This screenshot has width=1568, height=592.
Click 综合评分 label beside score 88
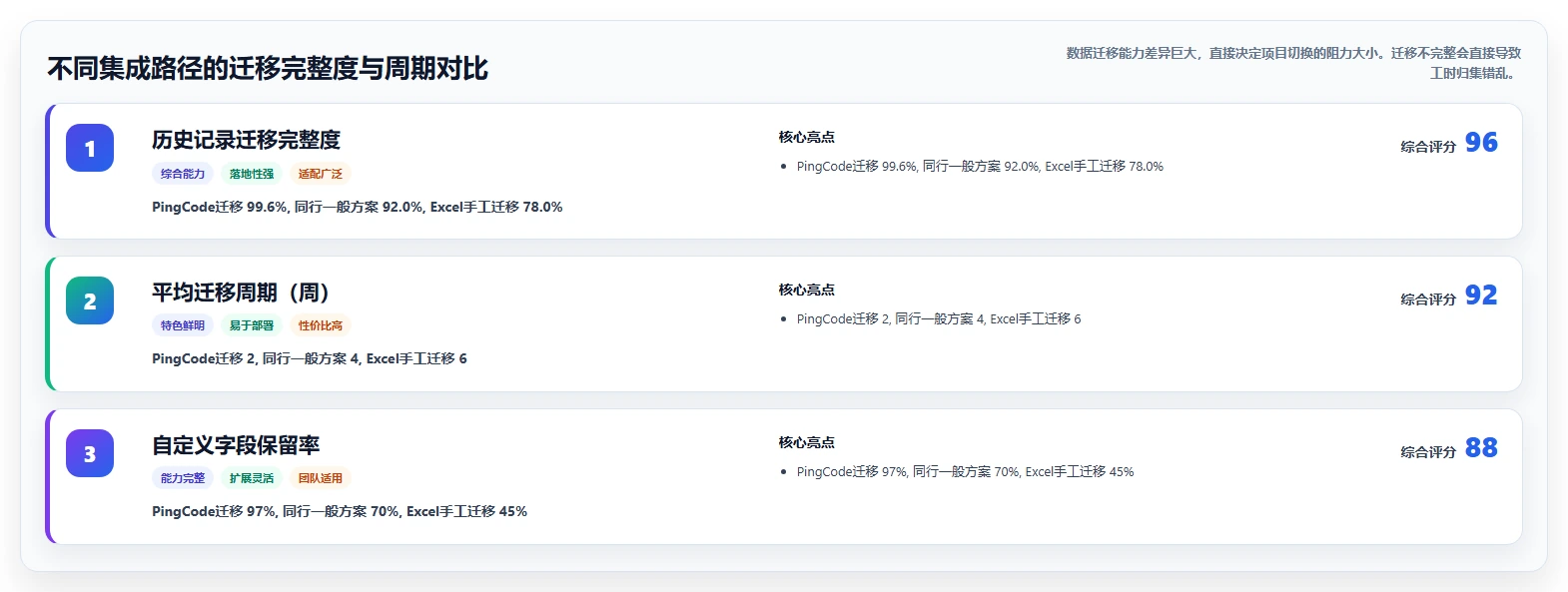[x=1428, y=452]
